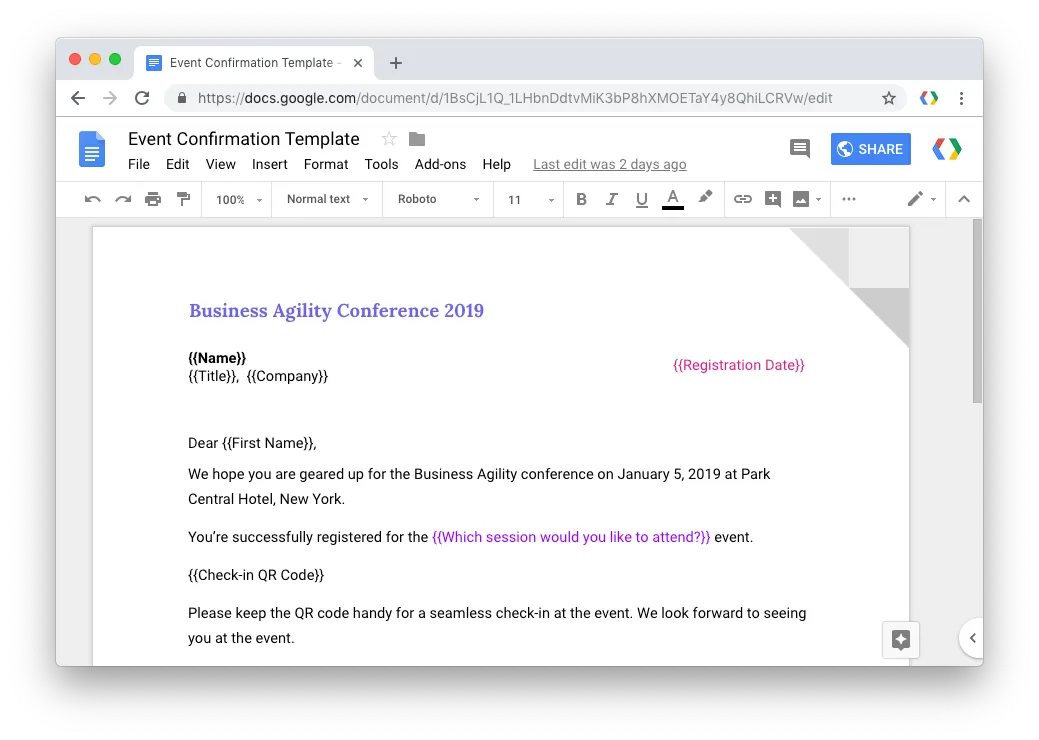Open comment history icon near Share button

pos(799,148)
